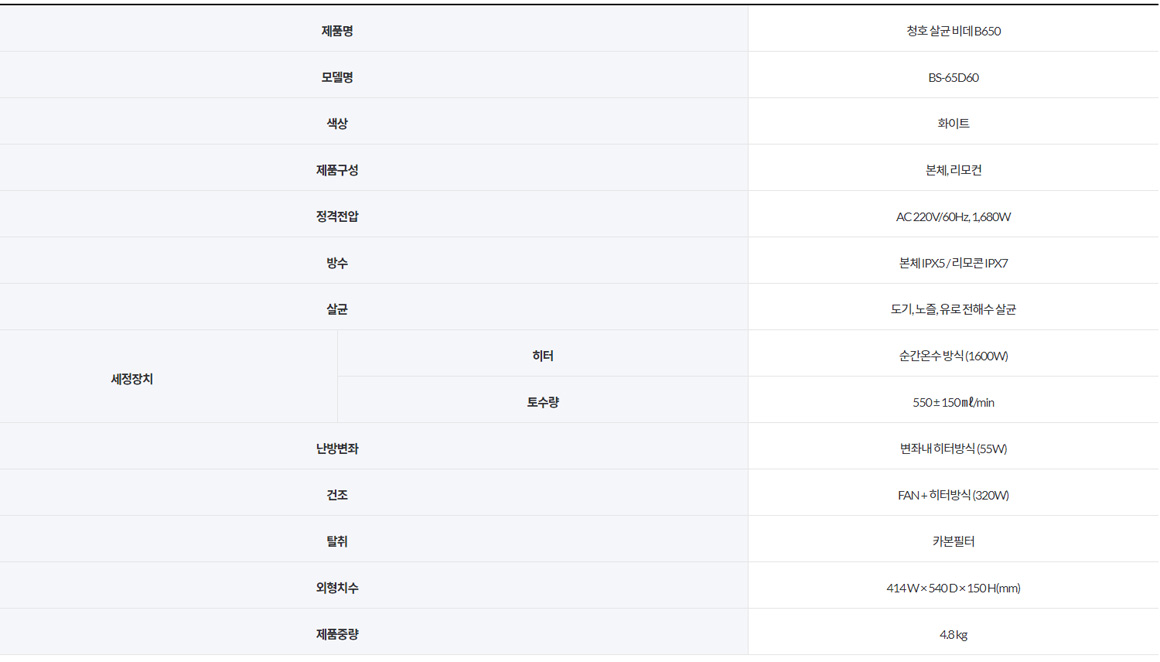Select the 4.8 kg weight value

(953, 634)
